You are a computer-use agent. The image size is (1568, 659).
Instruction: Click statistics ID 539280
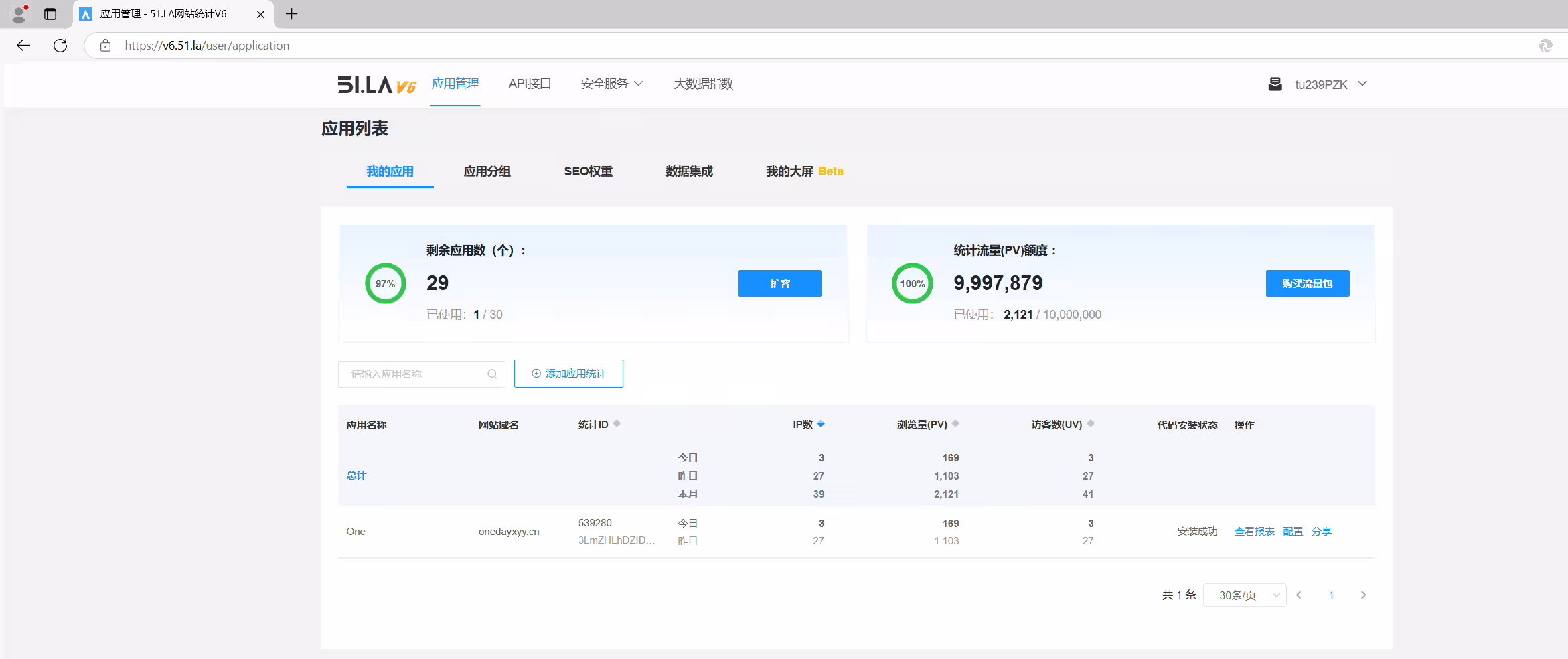(595, 523)
